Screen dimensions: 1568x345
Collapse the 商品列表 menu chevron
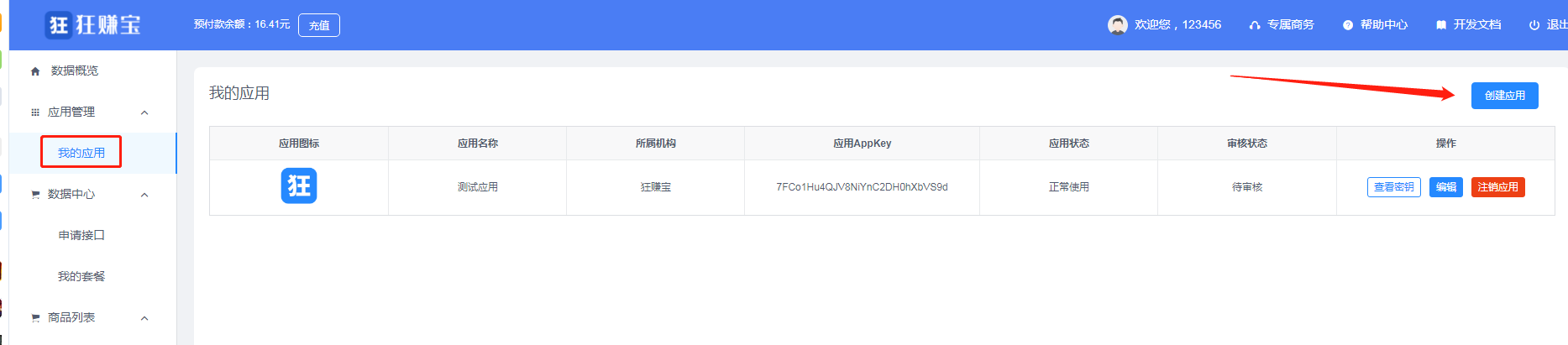pyautogui.click(x=144, y=318)
